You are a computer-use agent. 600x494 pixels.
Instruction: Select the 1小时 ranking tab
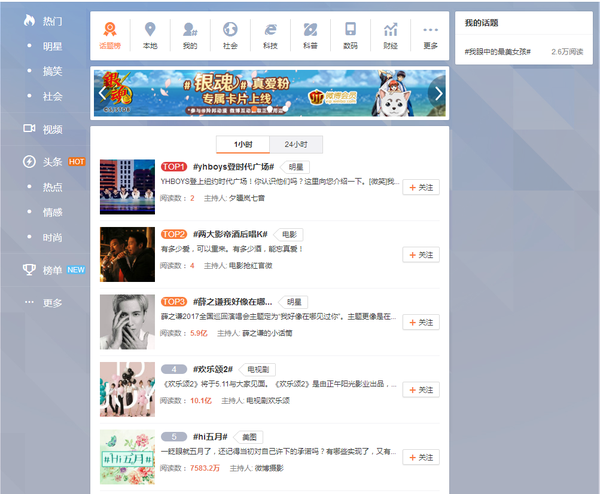pyautogui.click(x=243, y=144)
